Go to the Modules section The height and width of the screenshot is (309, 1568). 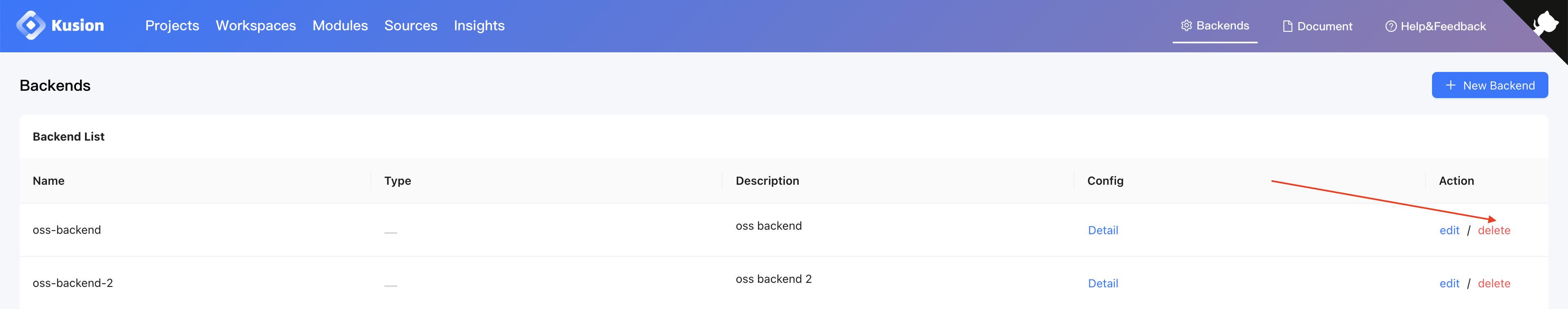click(340, 26)
